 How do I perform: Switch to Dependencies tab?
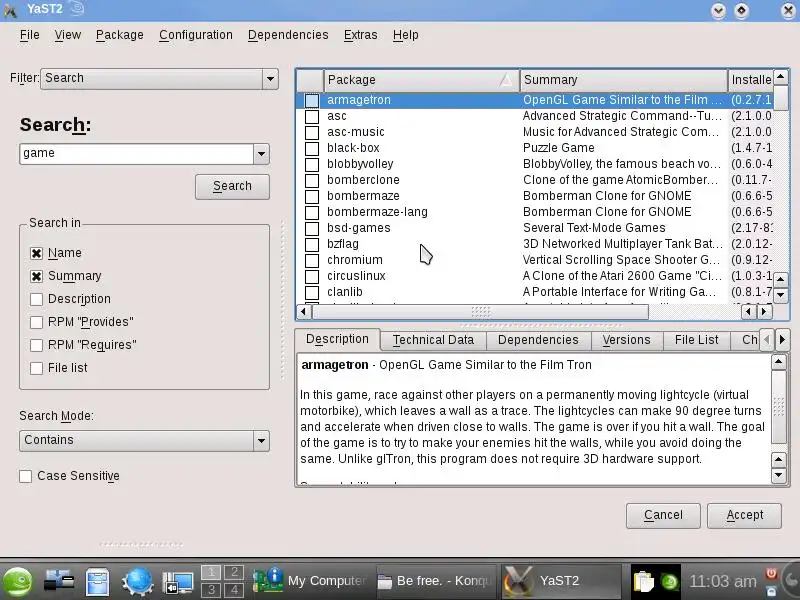click(x=538, y=340)
